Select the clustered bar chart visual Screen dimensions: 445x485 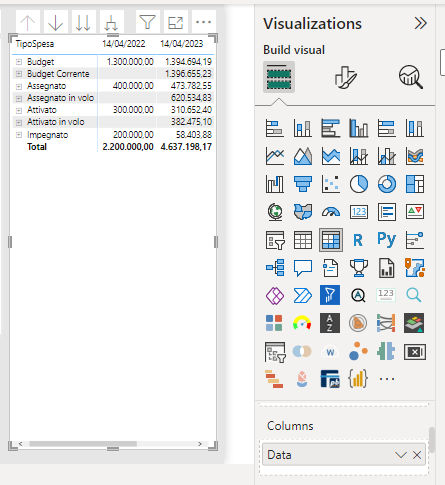[331, 128]
